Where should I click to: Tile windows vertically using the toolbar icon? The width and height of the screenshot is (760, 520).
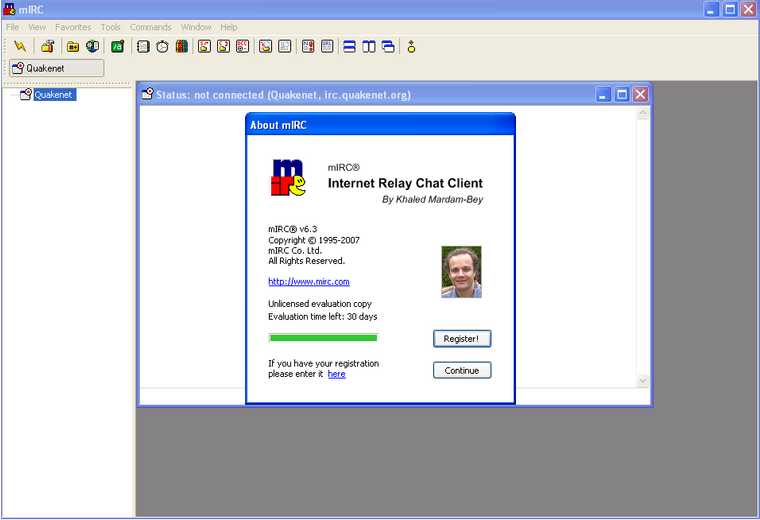point(369,47)
